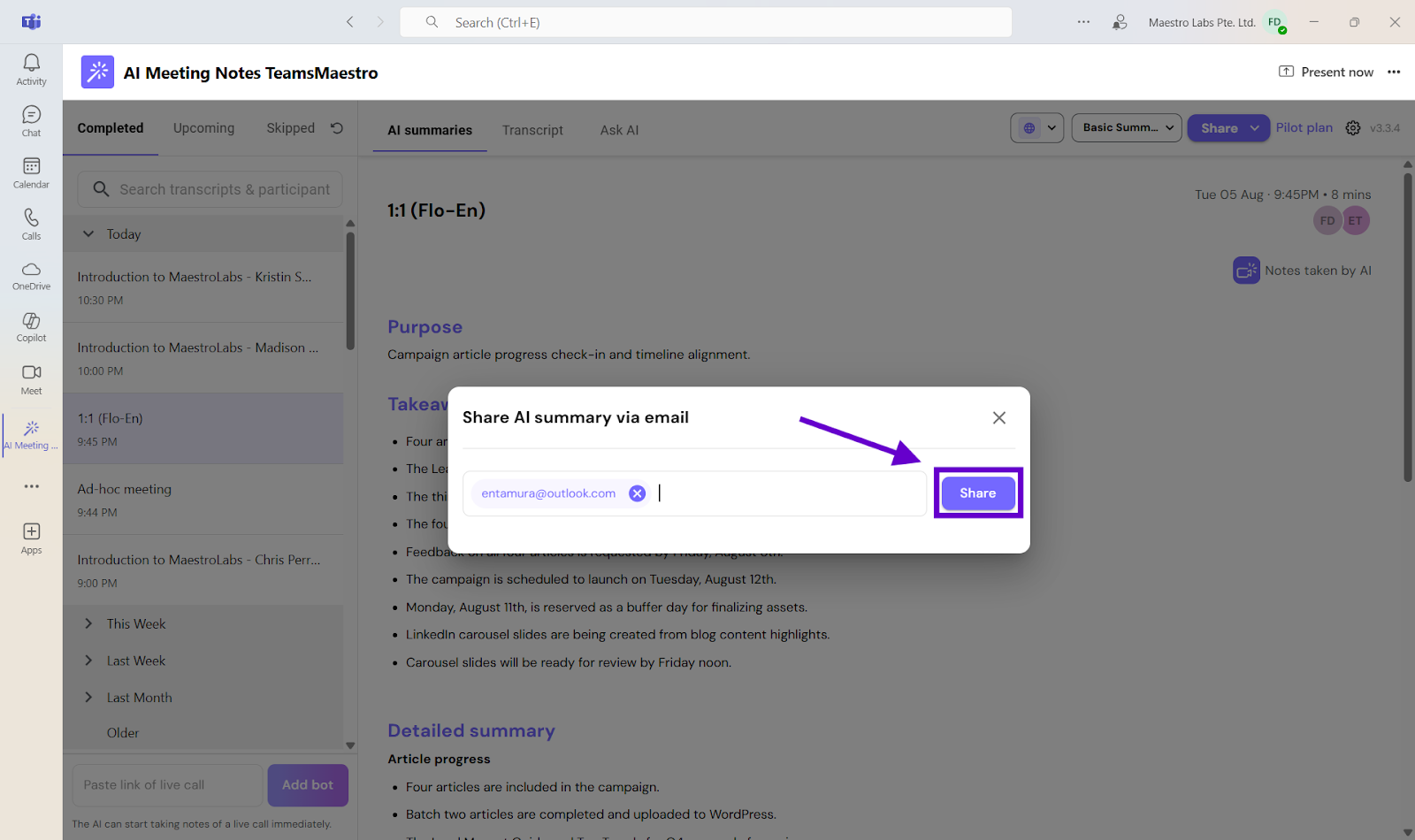Expand the This Week section

coord(88,624)
